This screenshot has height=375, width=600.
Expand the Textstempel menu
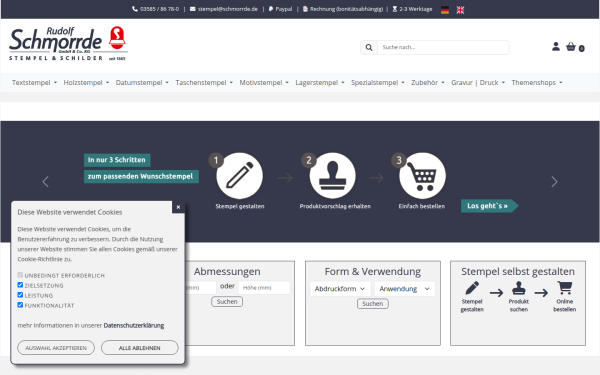[x=34, y=83]
